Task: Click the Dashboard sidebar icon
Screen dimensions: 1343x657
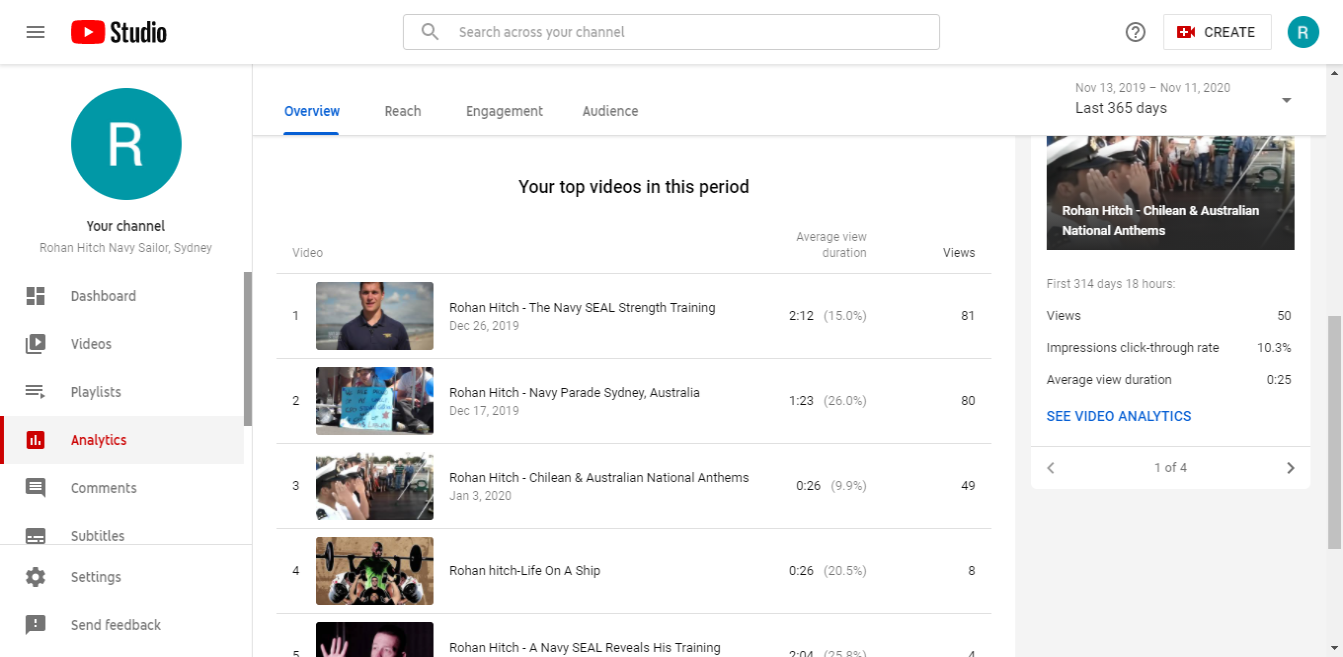Action: pyautogui.click(x=36, y=296)
